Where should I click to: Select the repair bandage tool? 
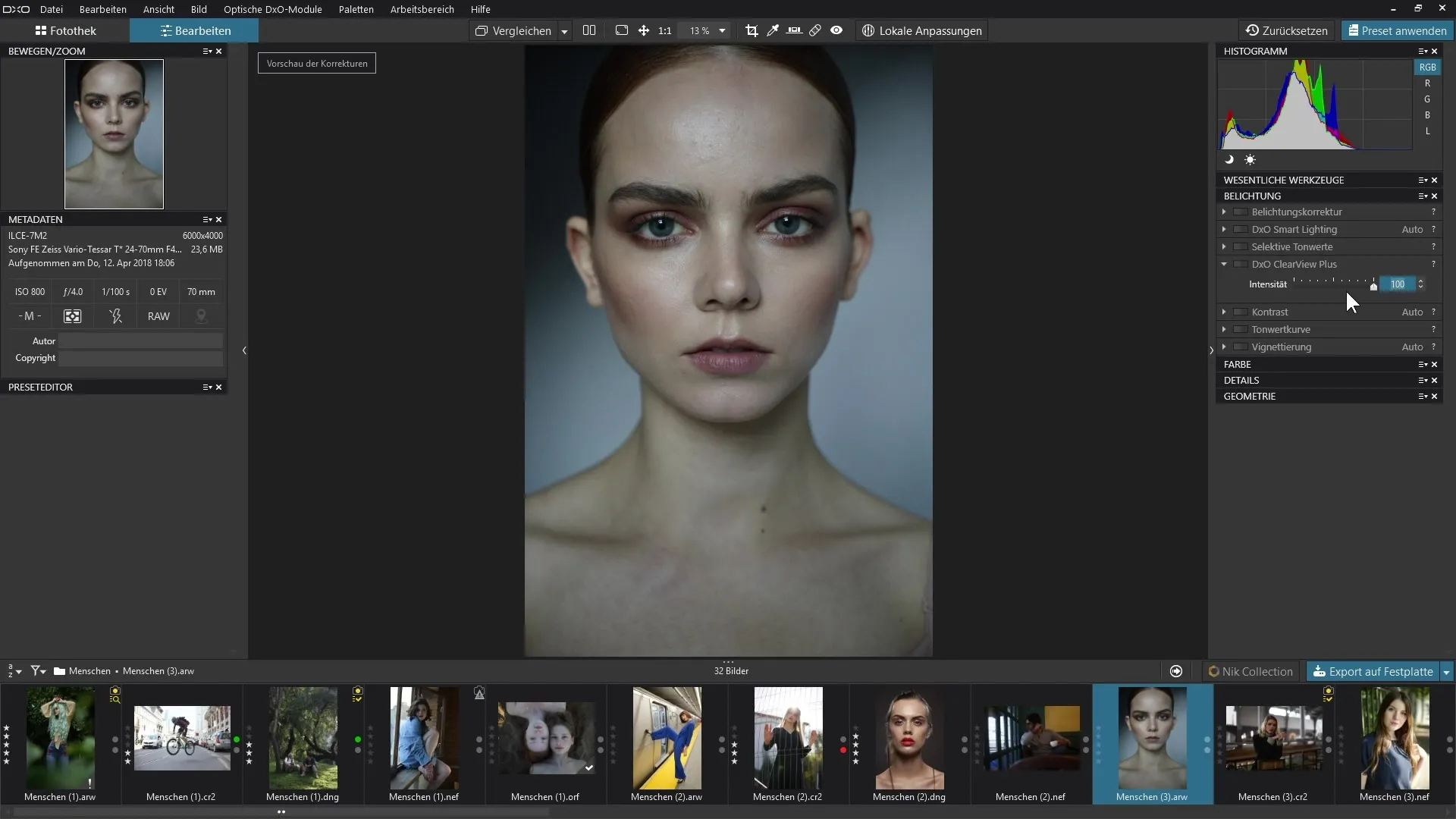pyautogui.click(x=815, y=30)
